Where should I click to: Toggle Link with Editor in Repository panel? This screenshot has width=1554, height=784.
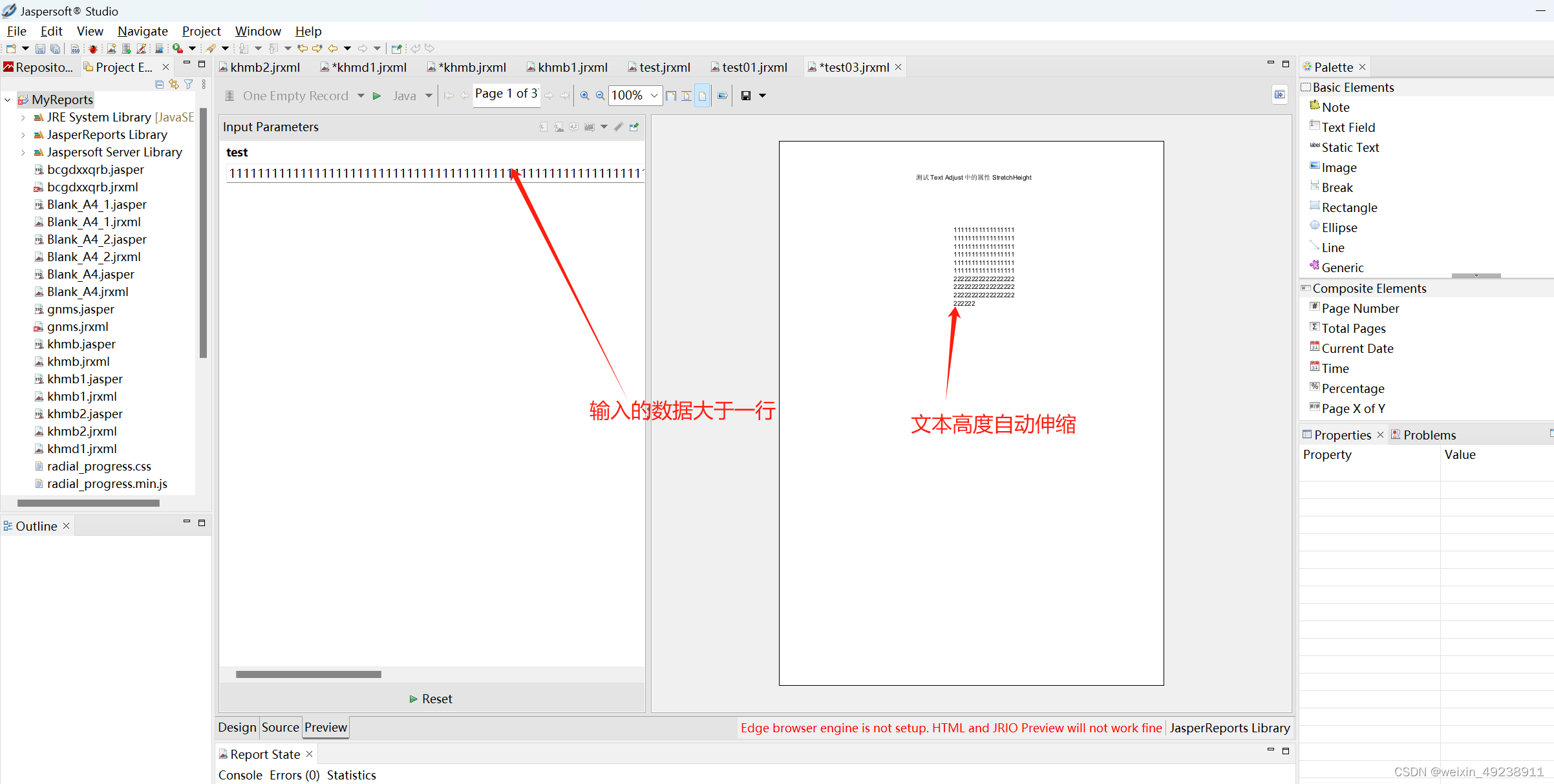coord(173,85)
